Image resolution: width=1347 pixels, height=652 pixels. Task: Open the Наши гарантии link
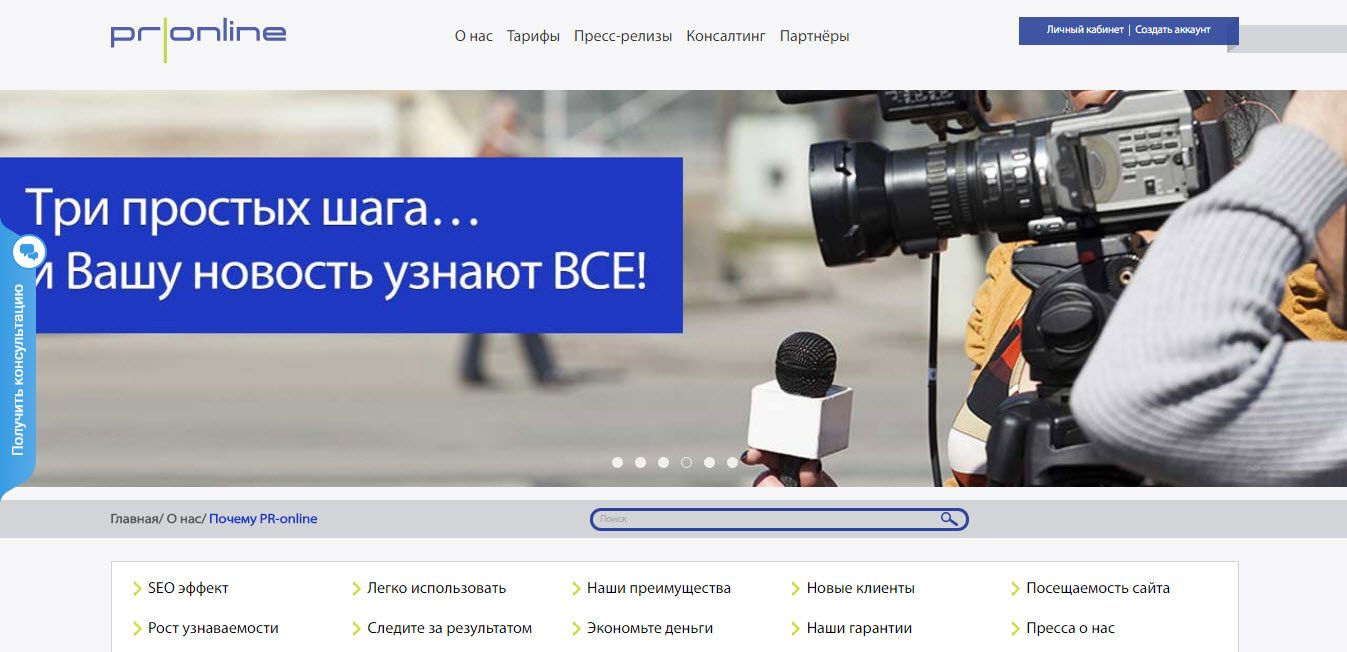(x=860, y=628)
